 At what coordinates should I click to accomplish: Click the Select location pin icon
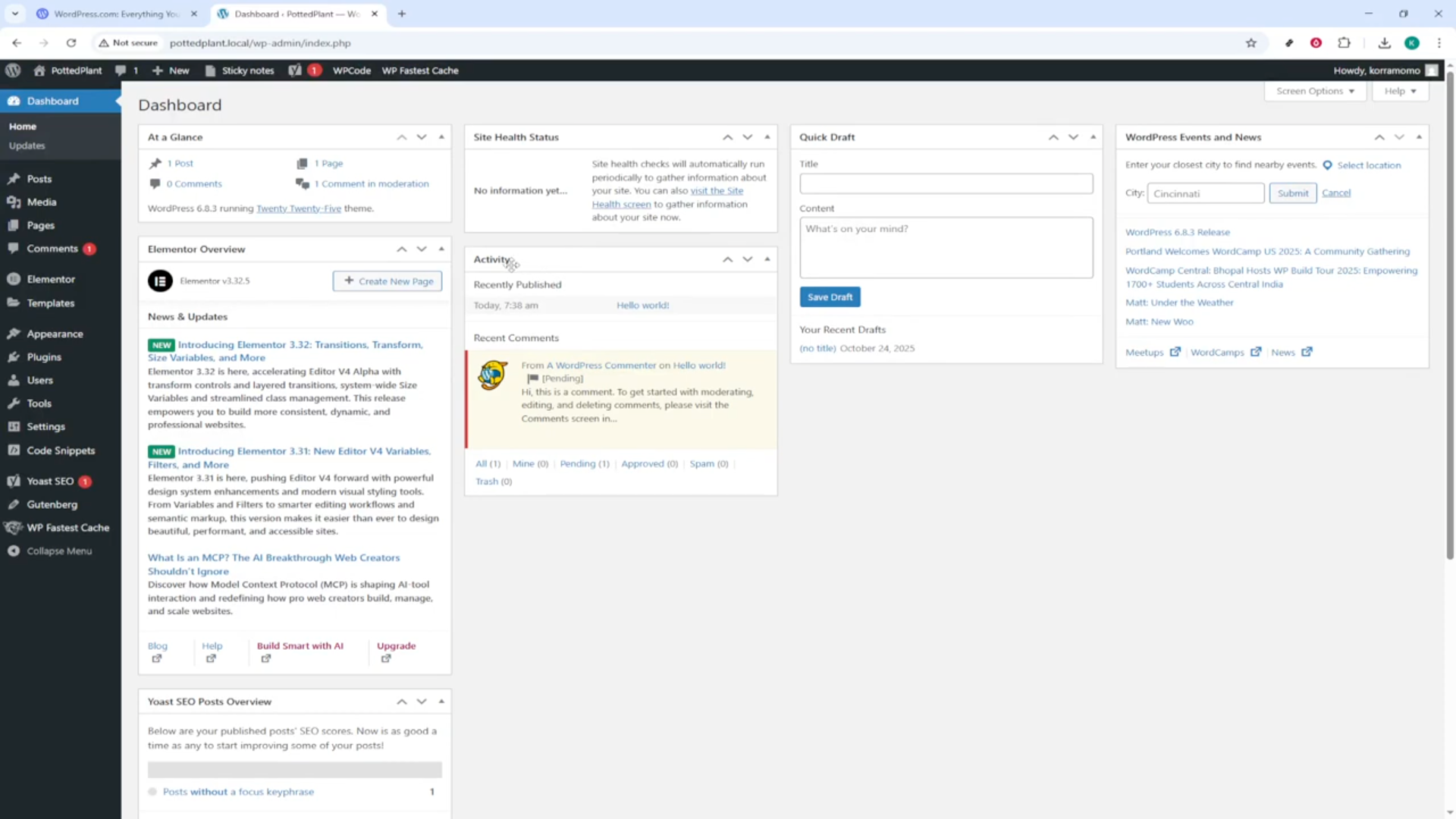(x=1327, y=165)
